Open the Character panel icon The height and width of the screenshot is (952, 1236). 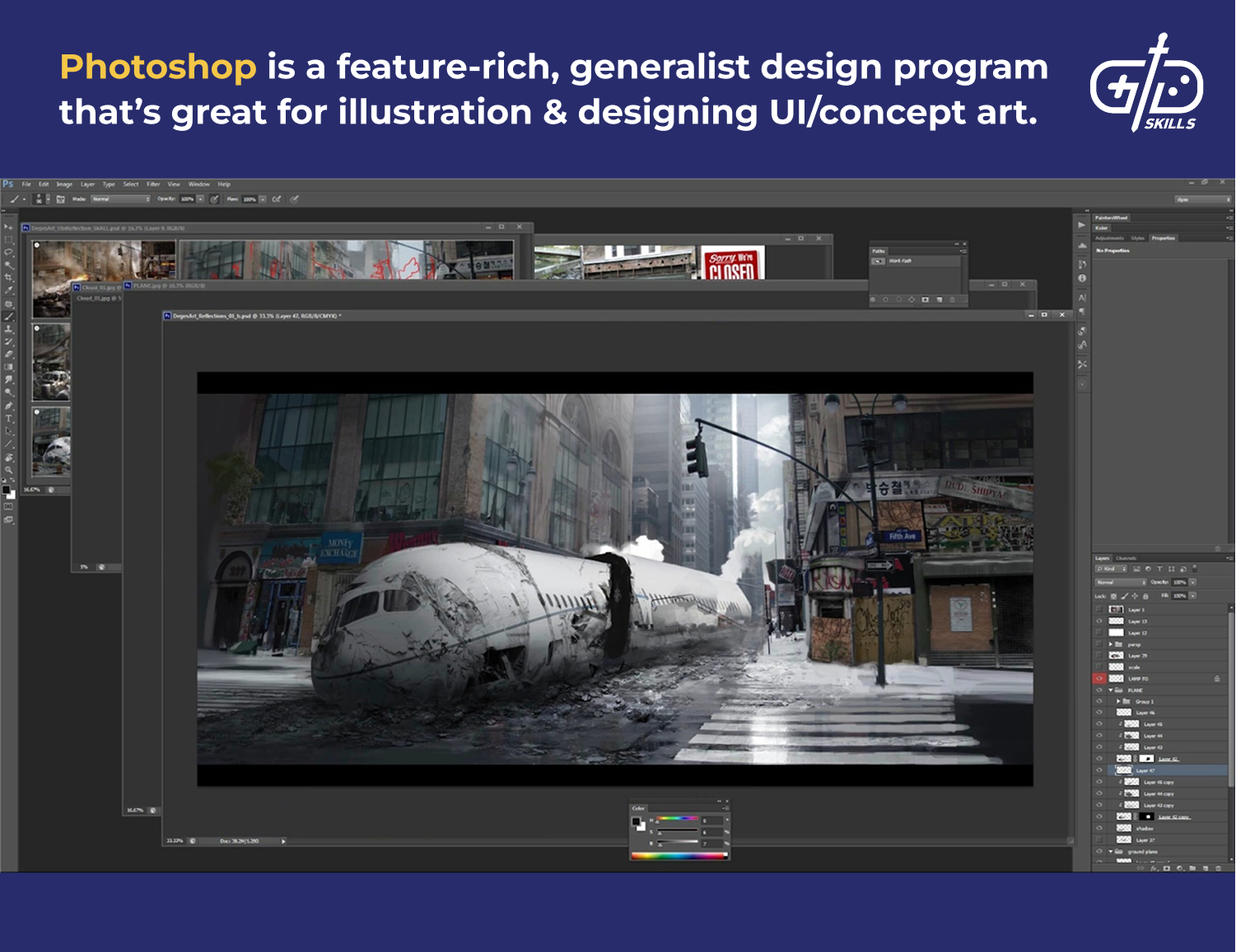point(1082,298)
